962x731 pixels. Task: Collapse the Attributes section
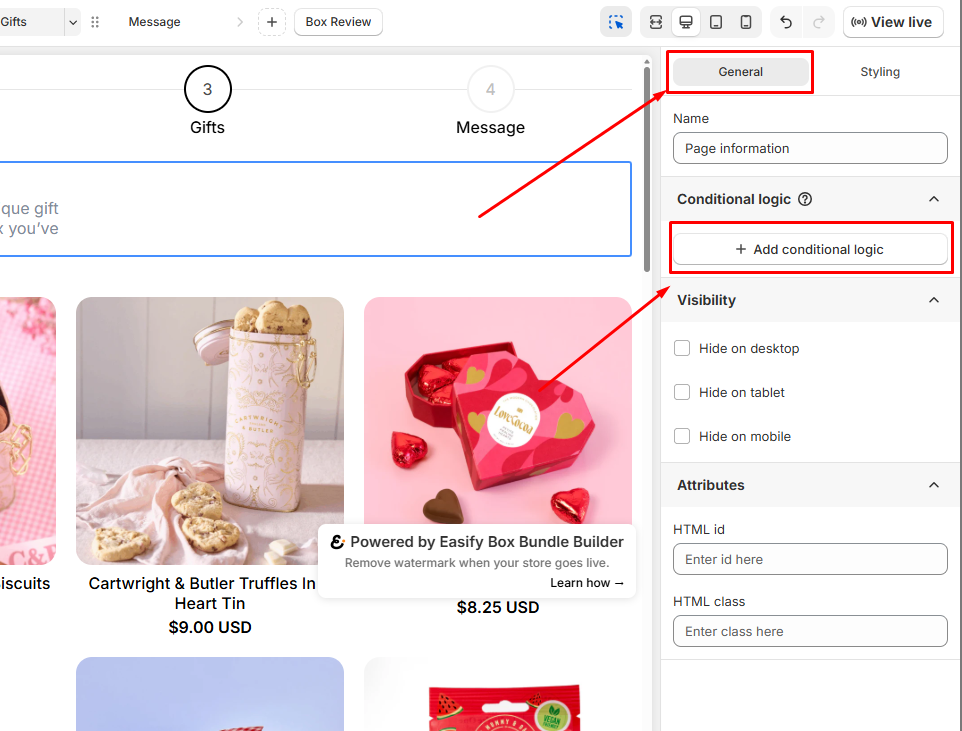tap(933, 485)
